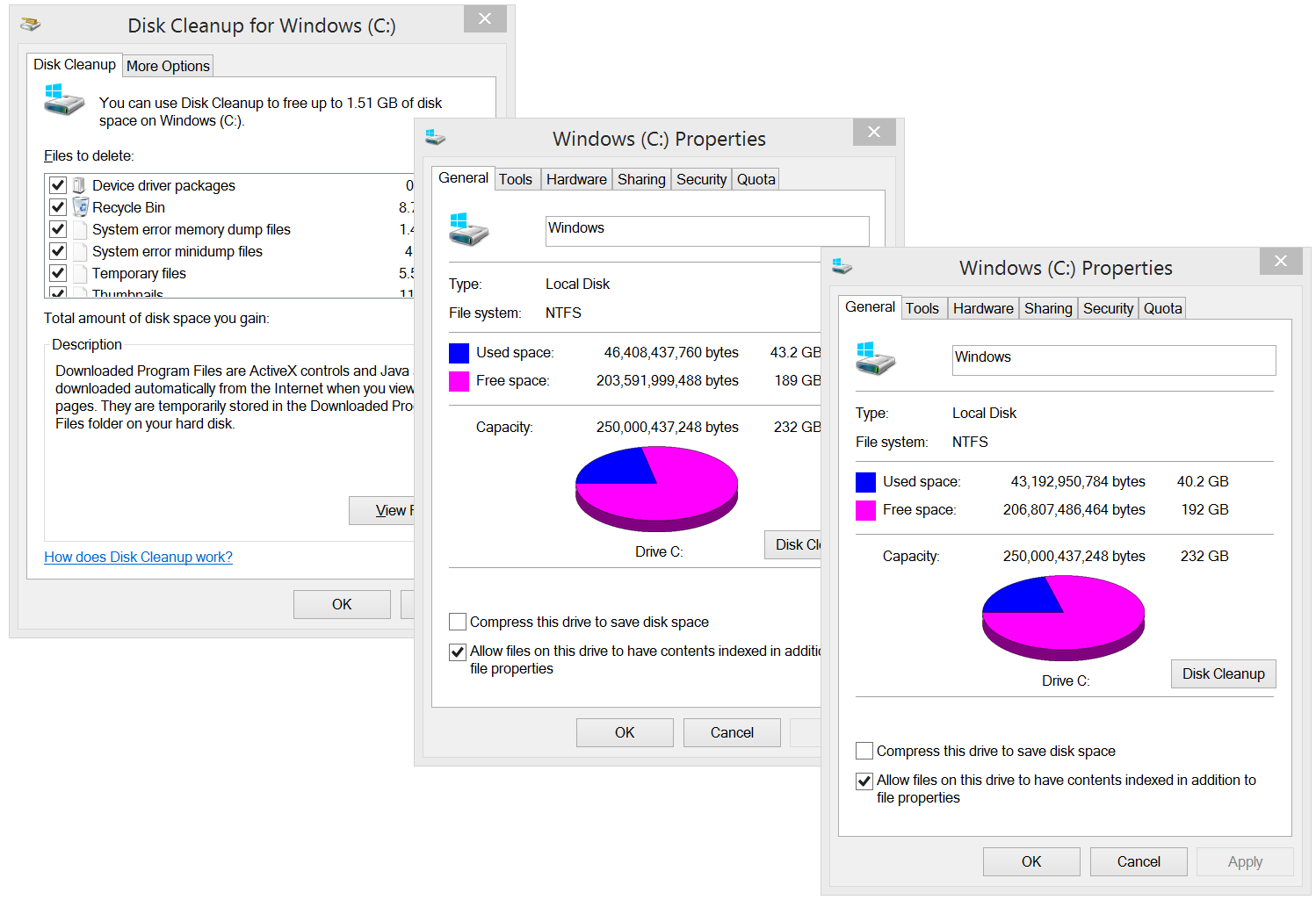Open Hardware tab in middle Properties window
Viewport: 1316px width, 900px height.
click(576, 179)
